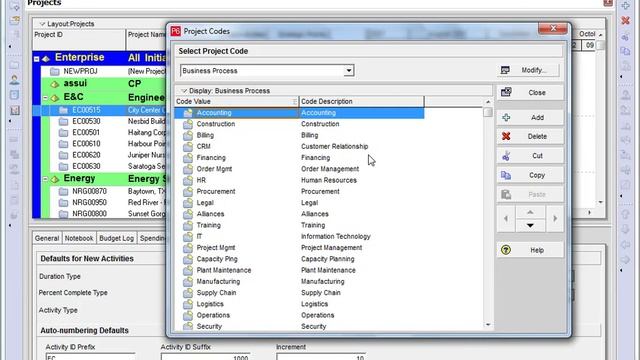Select the CRM code row icon
640x360 pixels.
188,147
